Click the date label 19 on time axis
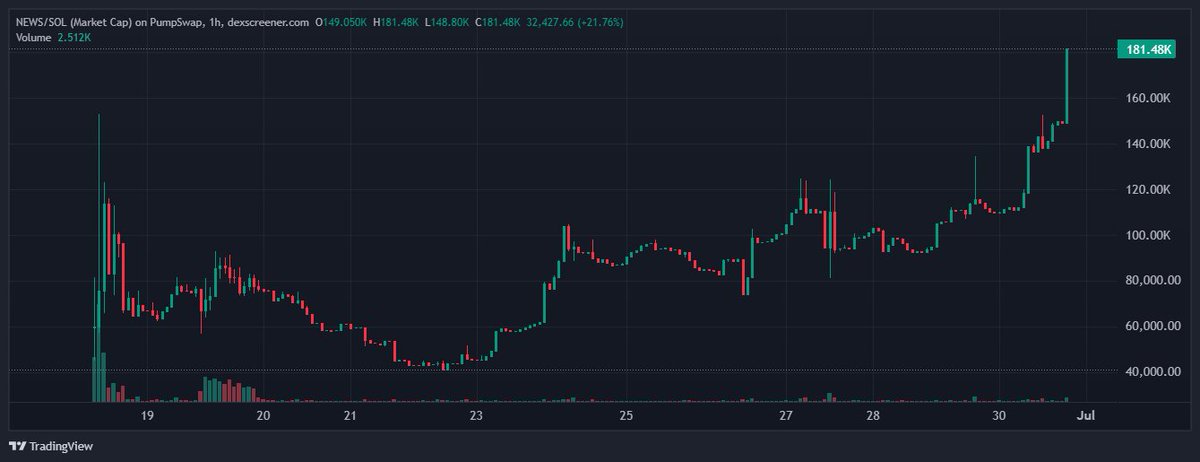The width and height of the screenshot is (1200, 462). point(147,415)
